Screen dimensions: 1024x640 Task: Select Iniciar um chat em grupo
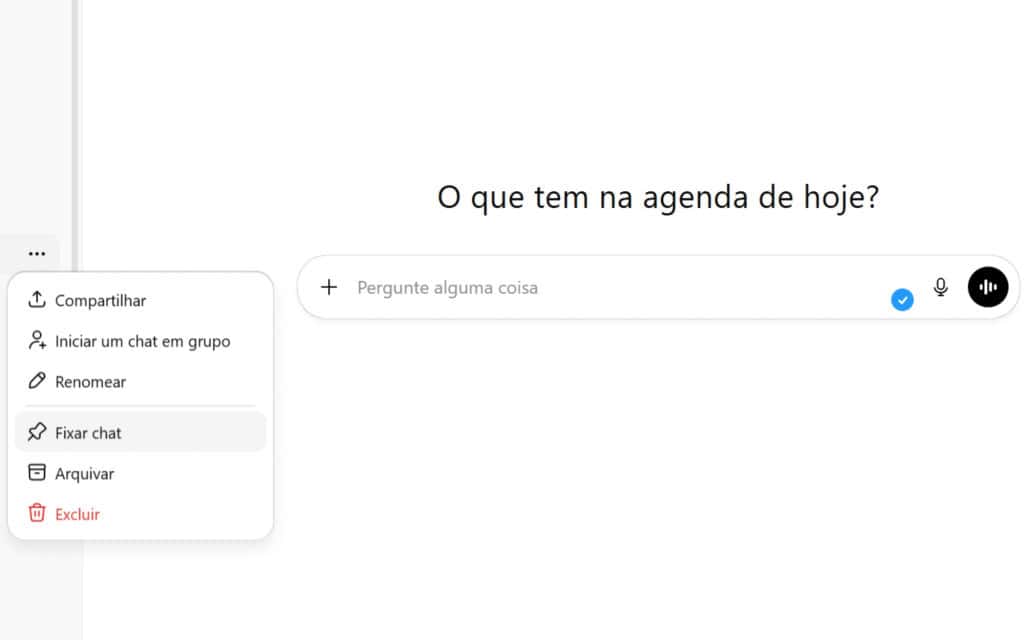143,340
